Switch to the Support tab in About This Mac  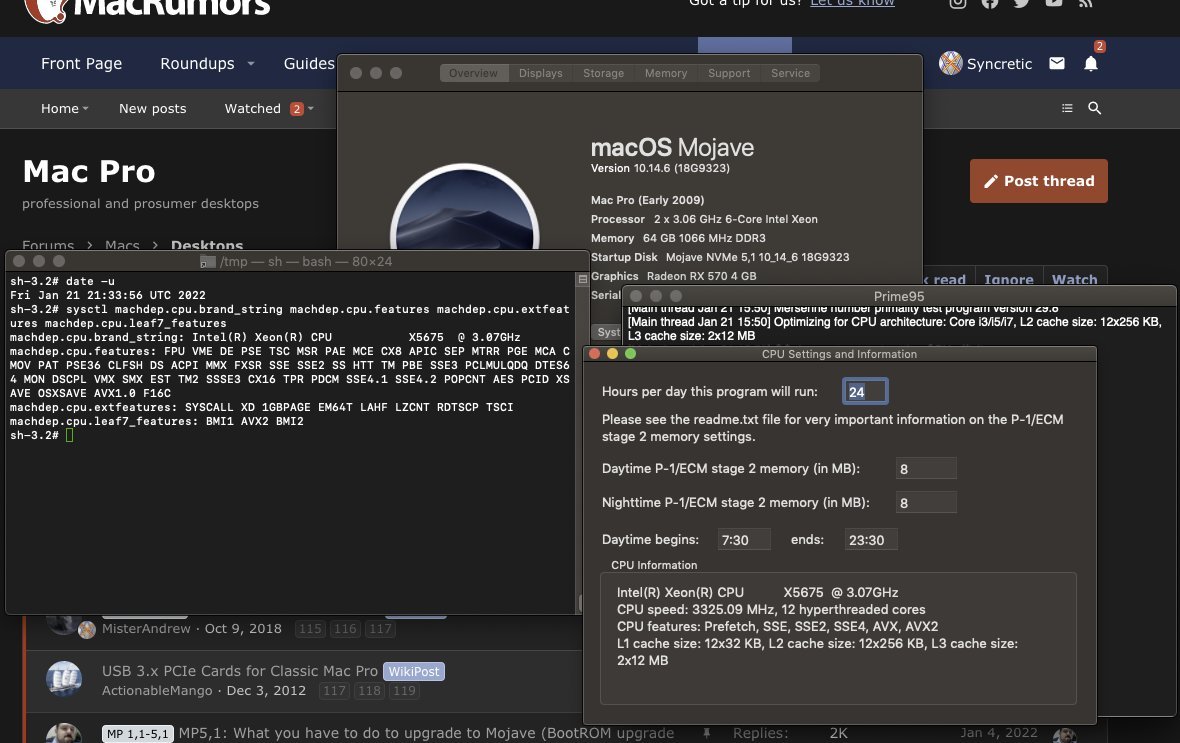(x=729, y=73)
